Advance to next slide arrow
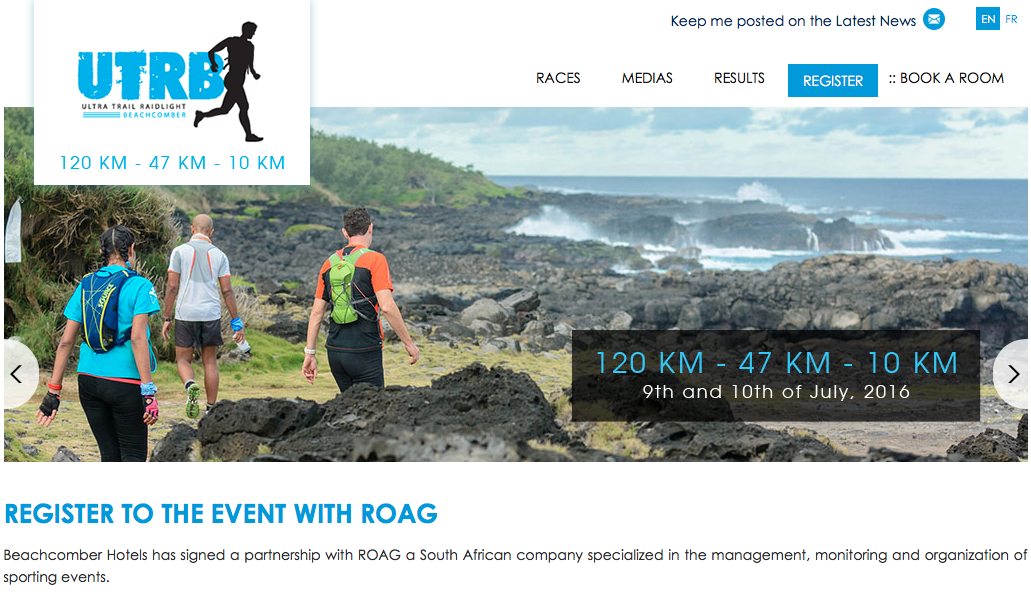This screenshot has height=596, width=1031. (x=1011, y=374)
